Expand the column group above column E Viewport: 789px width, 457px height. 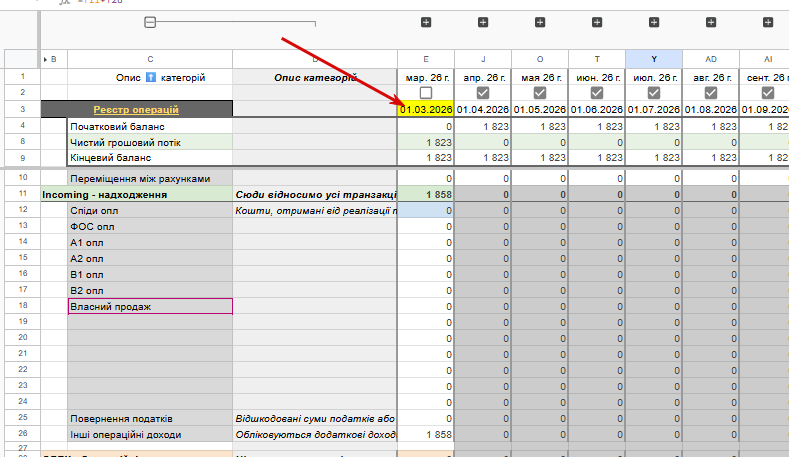coord(426,22)
